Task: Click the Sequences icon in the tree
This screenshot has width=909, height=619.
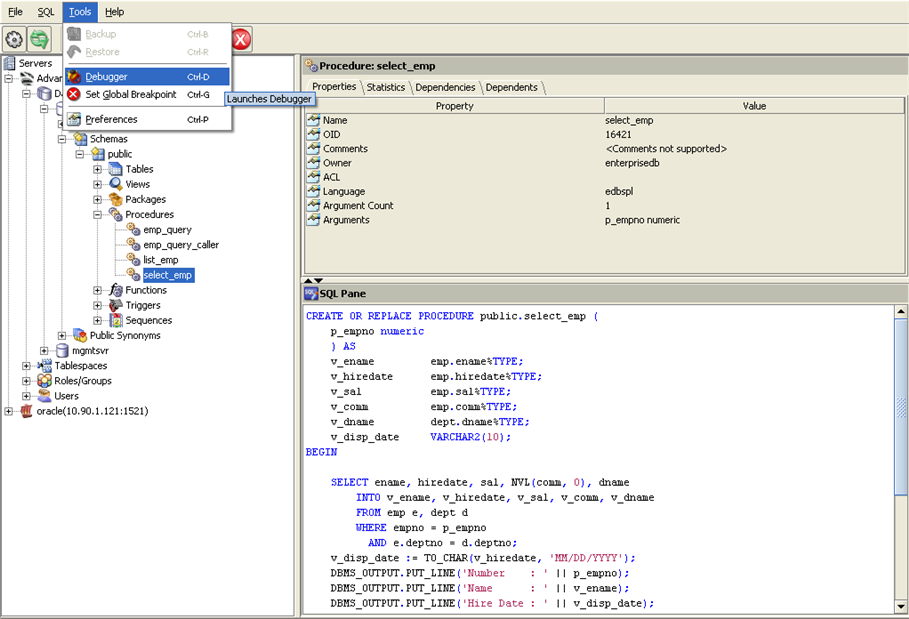Action: tap(116, 320)
